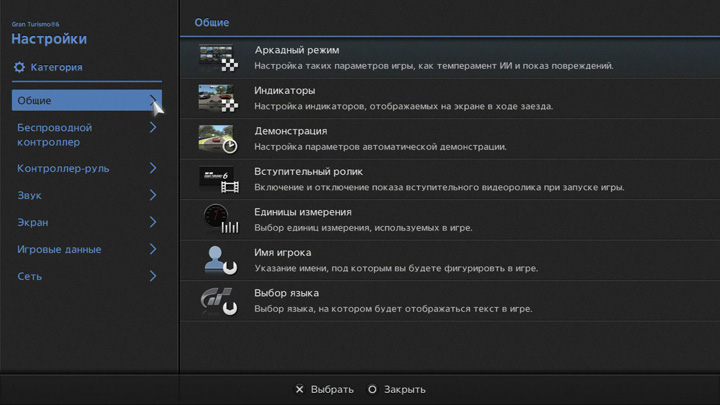Image resolution: width=720 pixels, height=405 pixels.
Task: Open Аркадный режим settings entry
Action: (x=297, y=50)
